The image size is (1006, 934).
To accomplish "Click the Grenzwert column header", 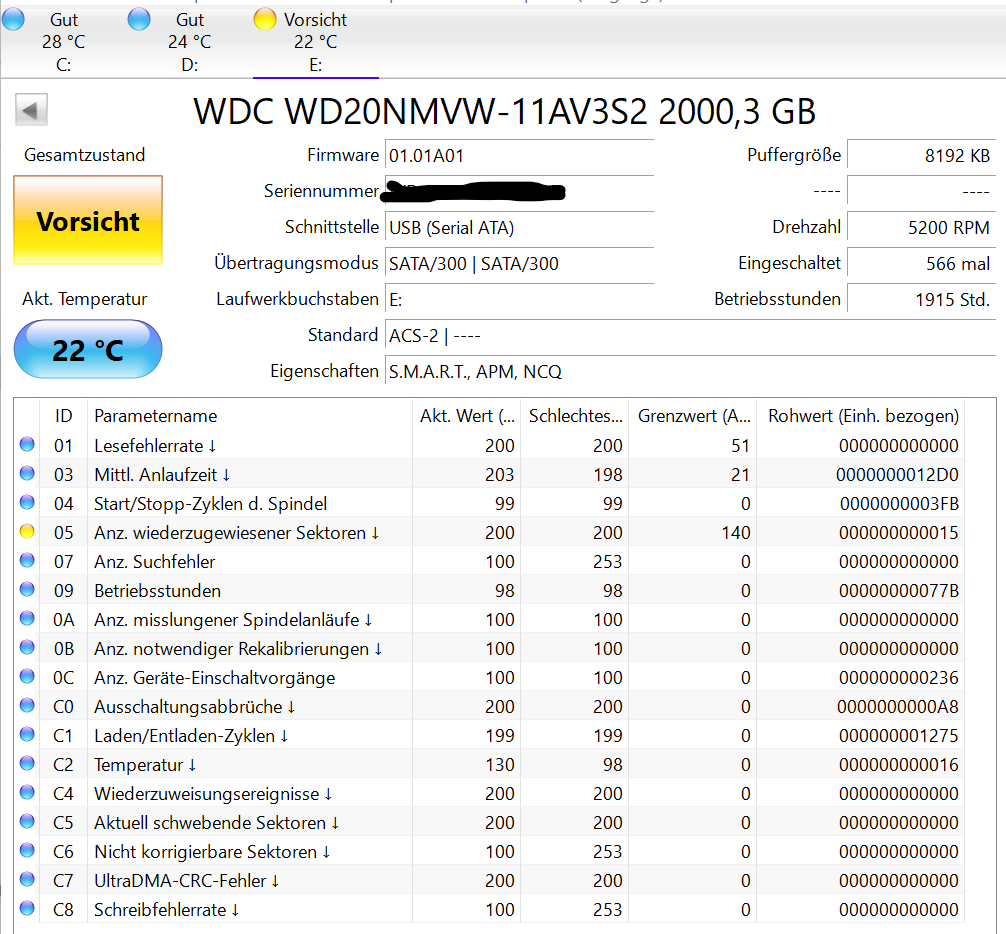I will pos(693,416).
